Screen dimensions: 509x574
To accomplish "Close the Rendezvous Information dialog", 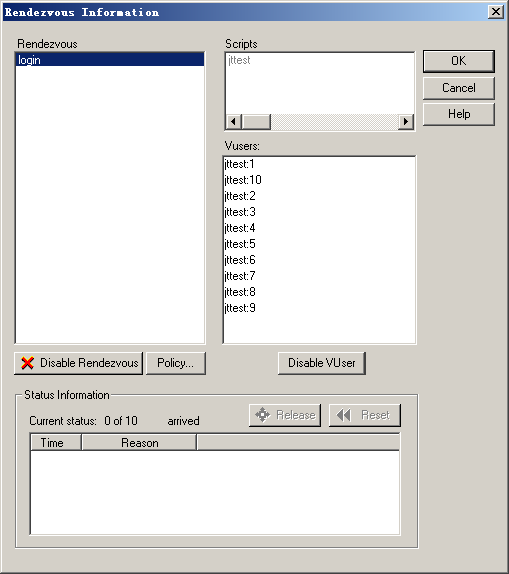I will coord(495,12).
